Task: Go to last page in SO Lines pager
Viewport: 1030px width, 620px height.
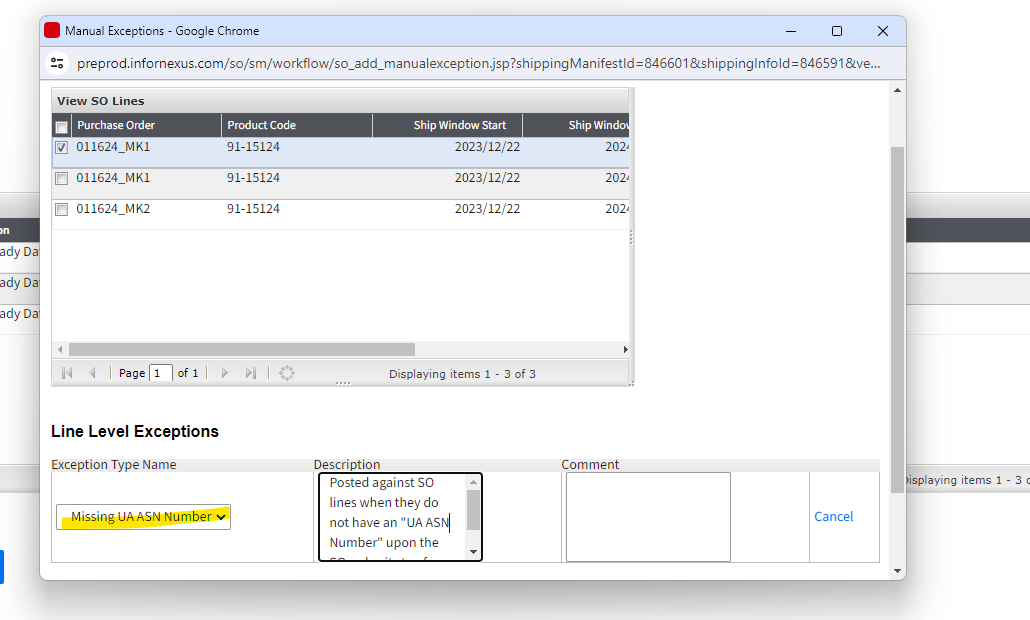Action: tap(250, 373)
